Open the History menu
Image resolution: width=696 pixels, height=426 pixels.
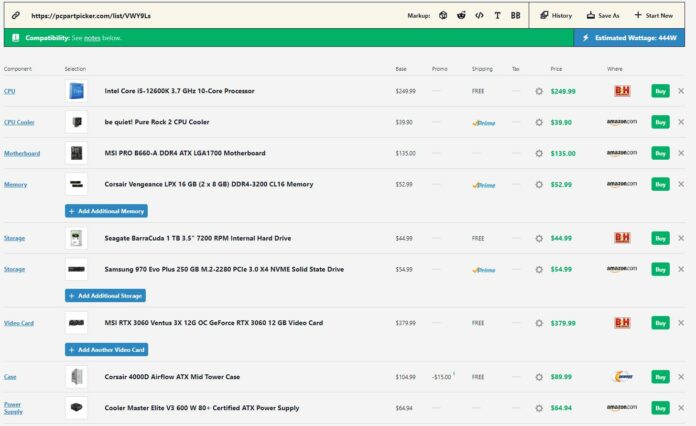(x=556, y=16)
